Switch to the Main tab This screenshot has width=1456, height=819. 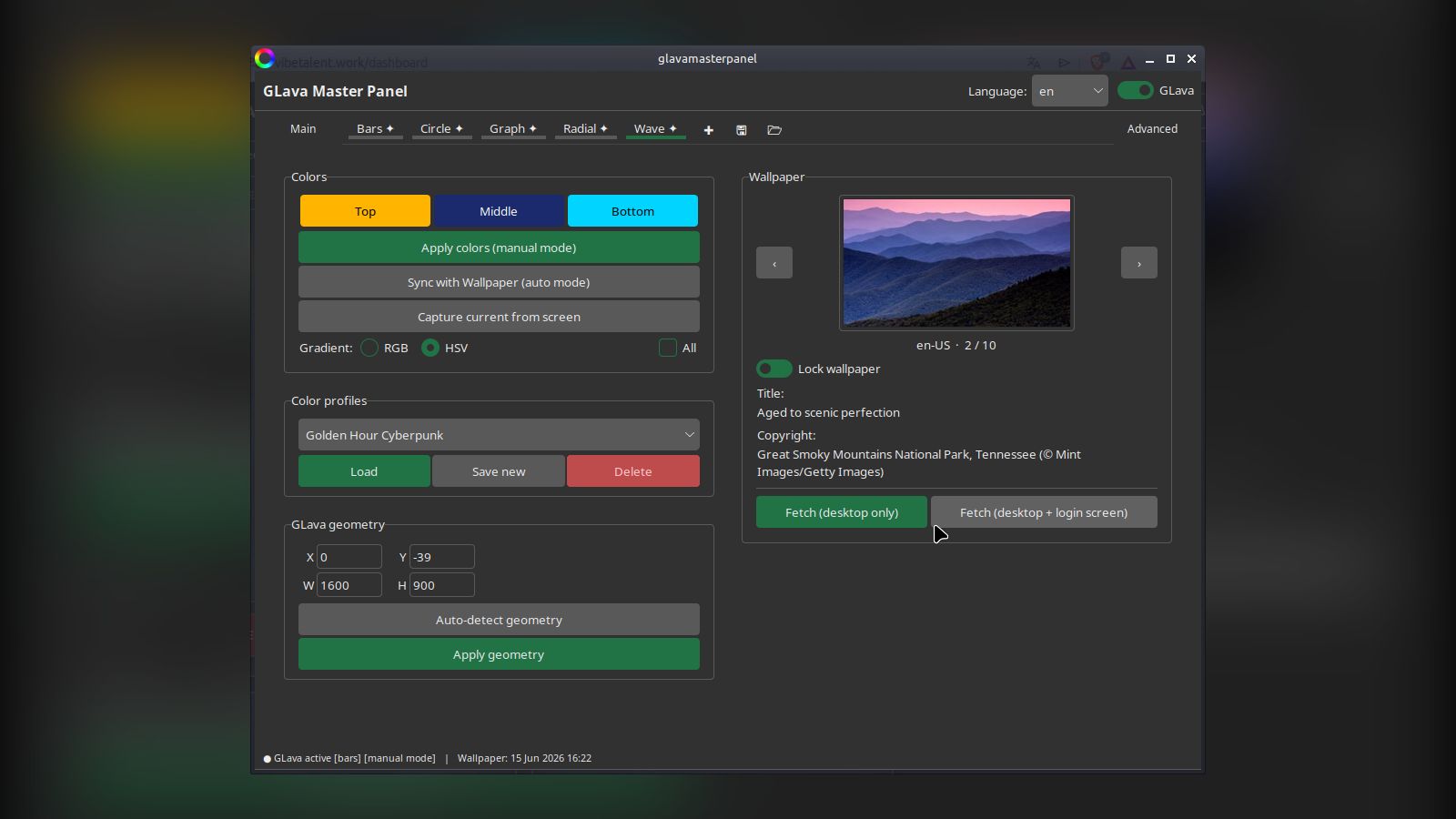point(303,129)
